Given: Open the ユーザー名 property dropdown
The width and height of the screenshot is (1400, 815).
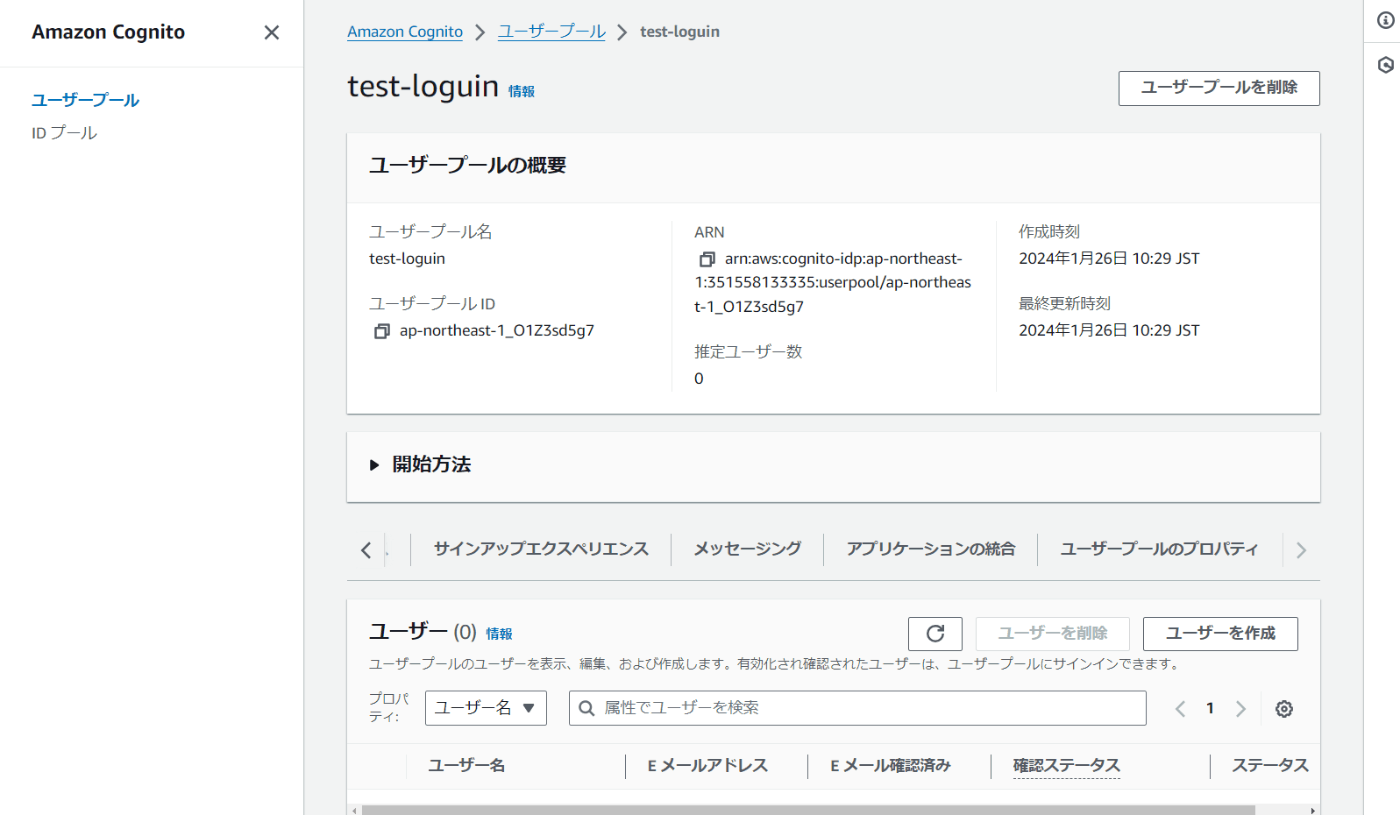Looking at the screenshot, I should [486, 708].
